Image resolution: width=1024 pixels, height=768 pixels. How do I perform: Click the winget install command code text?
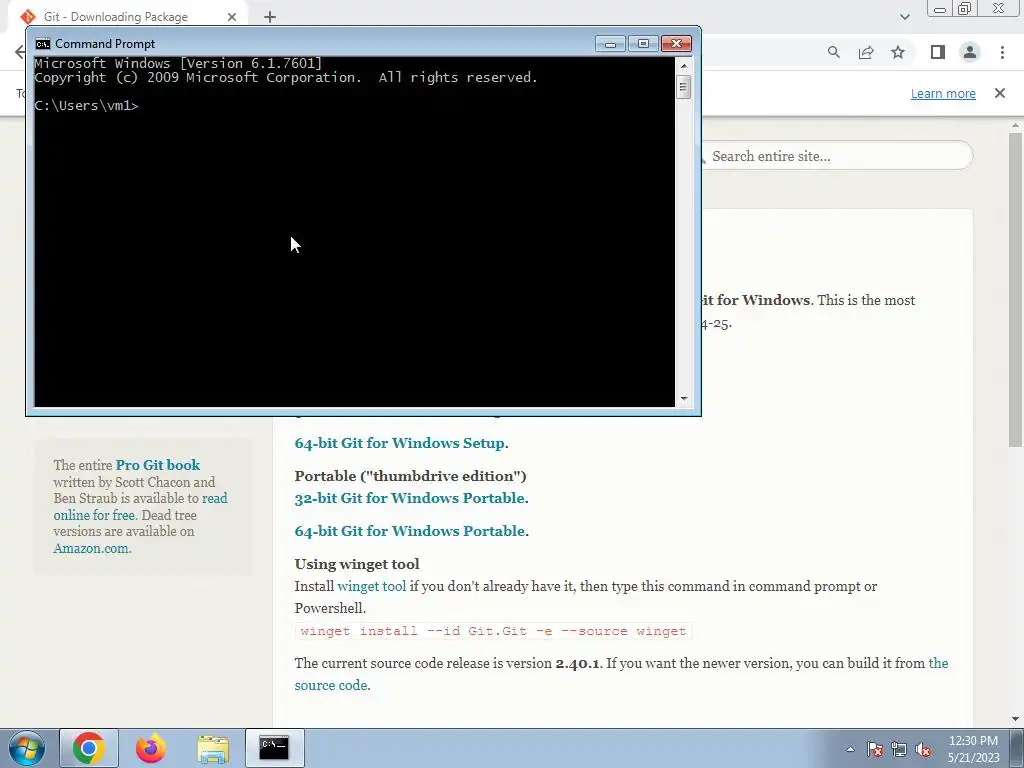pyautogui.click(x=493, y=632)
